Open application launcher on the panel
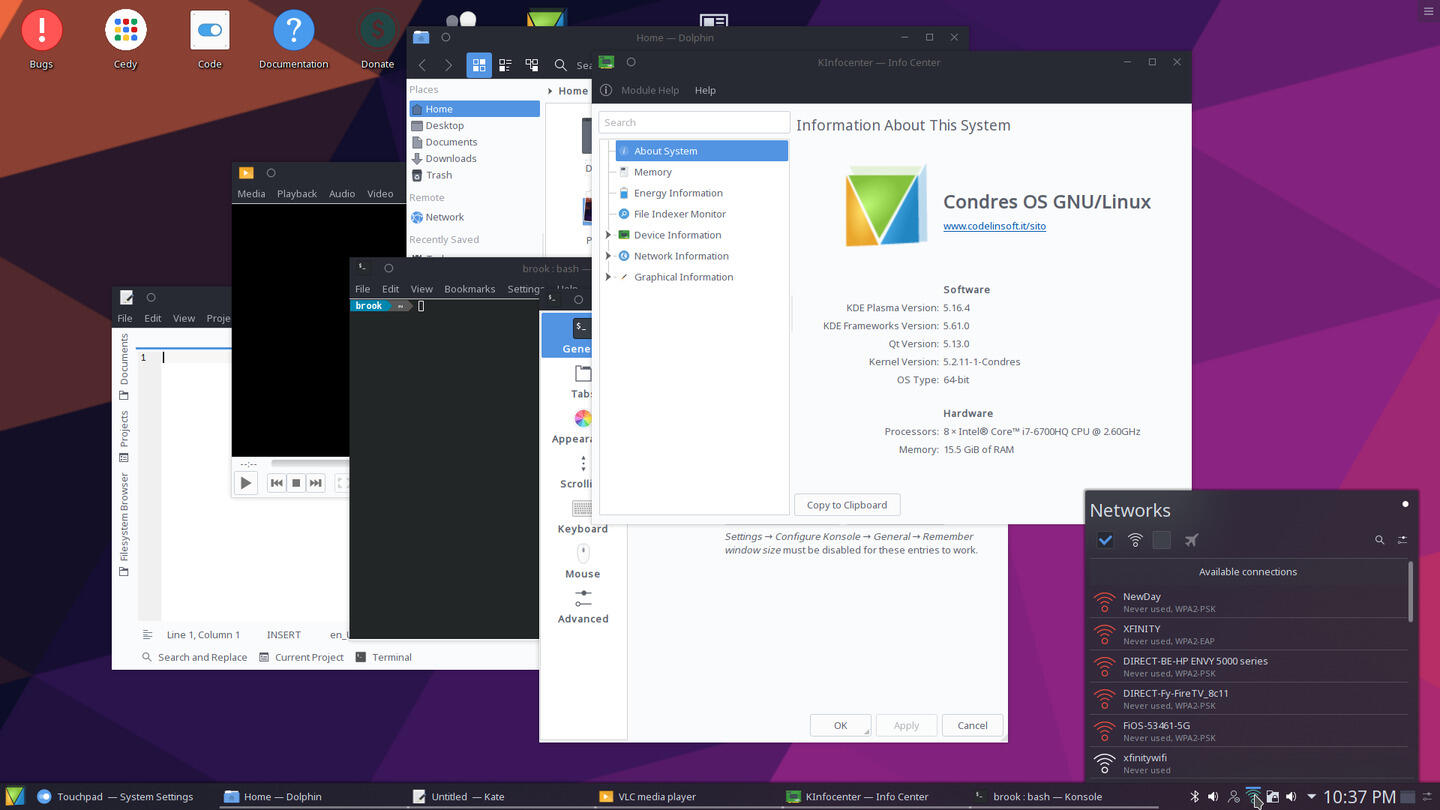This screenshot has height=810, width=1440. [x=14, y=797]
